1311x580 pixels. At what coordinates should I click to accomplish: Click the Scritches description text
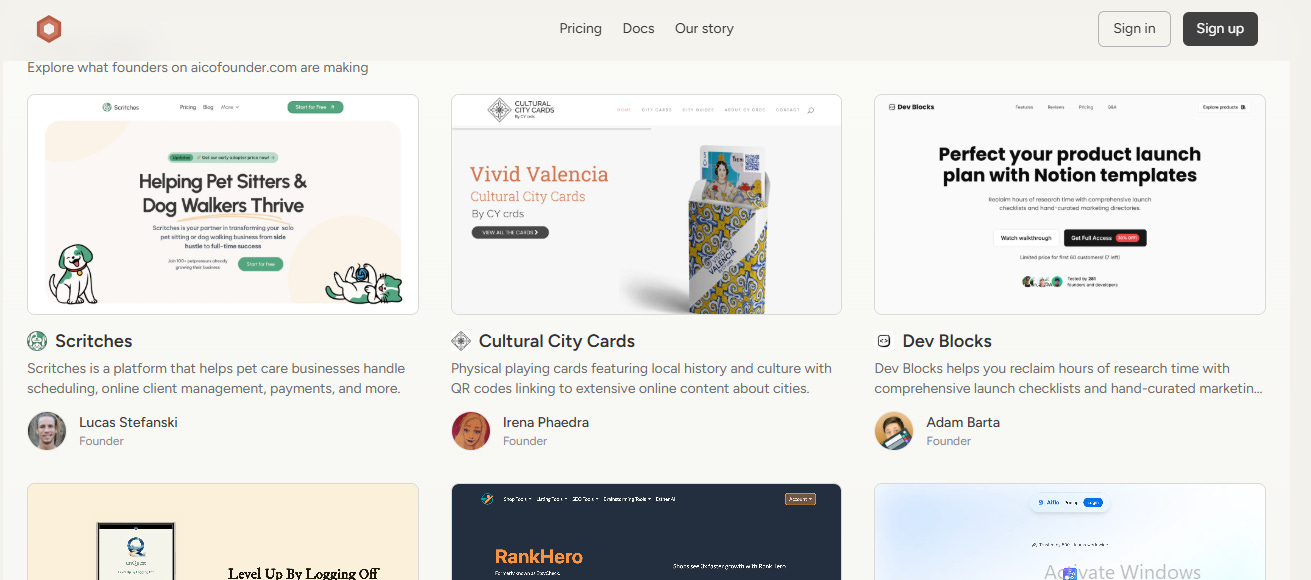pos(216,378)
